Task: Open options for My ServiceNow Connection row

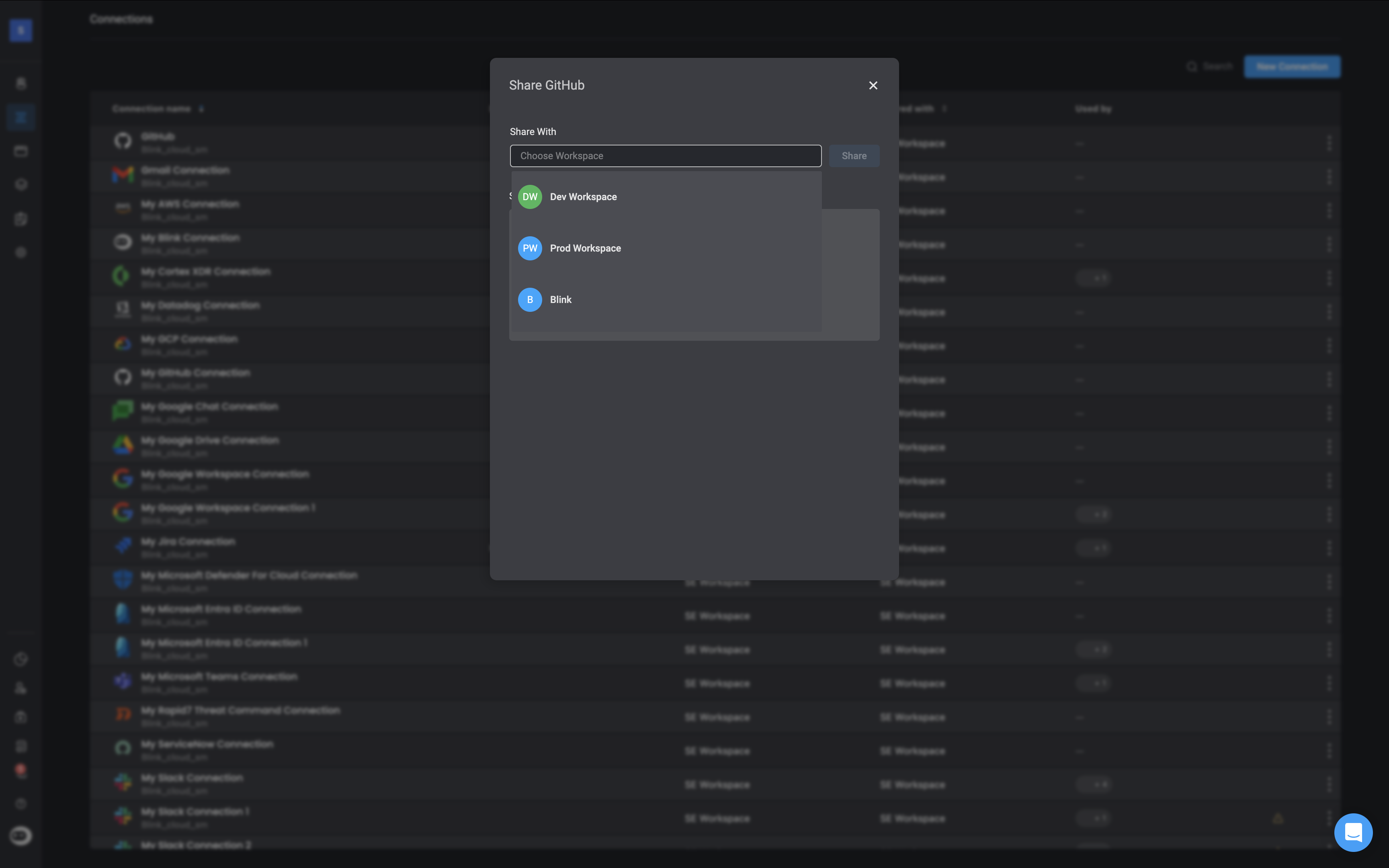Action: coord(1329,751)
